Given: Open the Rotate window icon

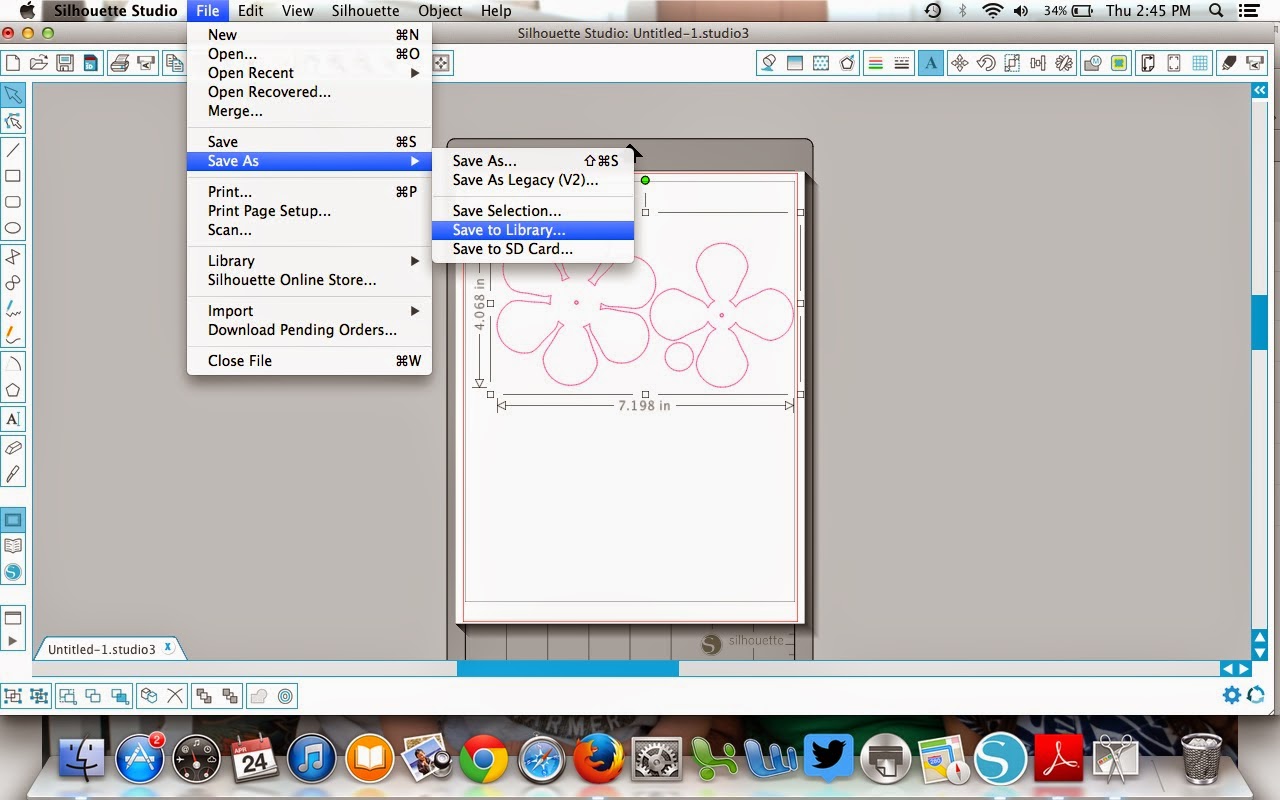Looking at the screenshot, I should (x=986, y=63).
